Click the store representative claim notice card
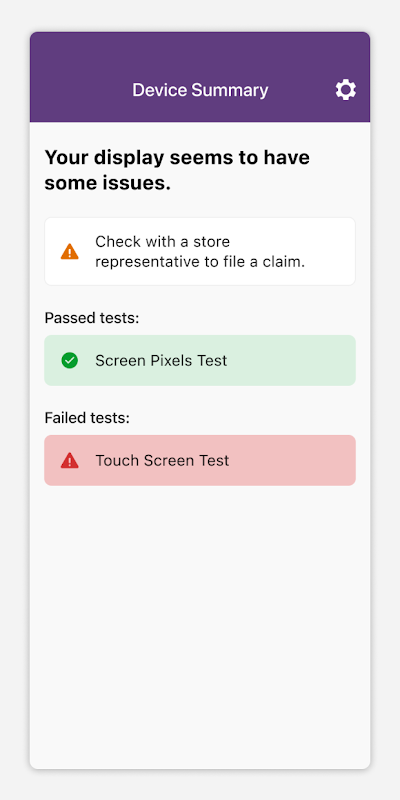The image size is (400, 800). (x=200, y=252)
